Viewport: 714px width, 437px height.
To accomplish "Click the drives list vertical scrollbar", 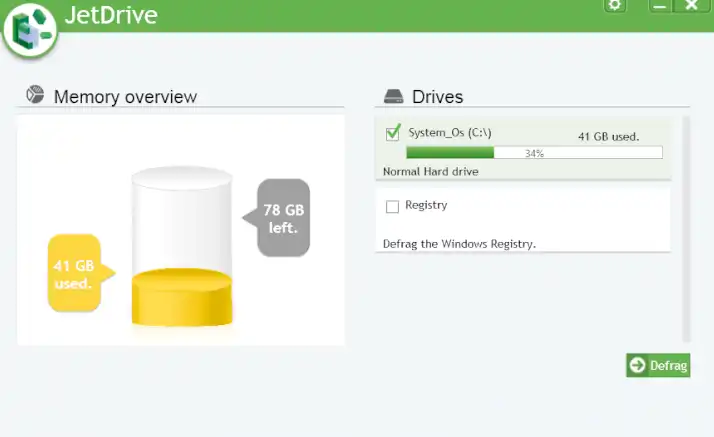I will (x=686, y=229).
